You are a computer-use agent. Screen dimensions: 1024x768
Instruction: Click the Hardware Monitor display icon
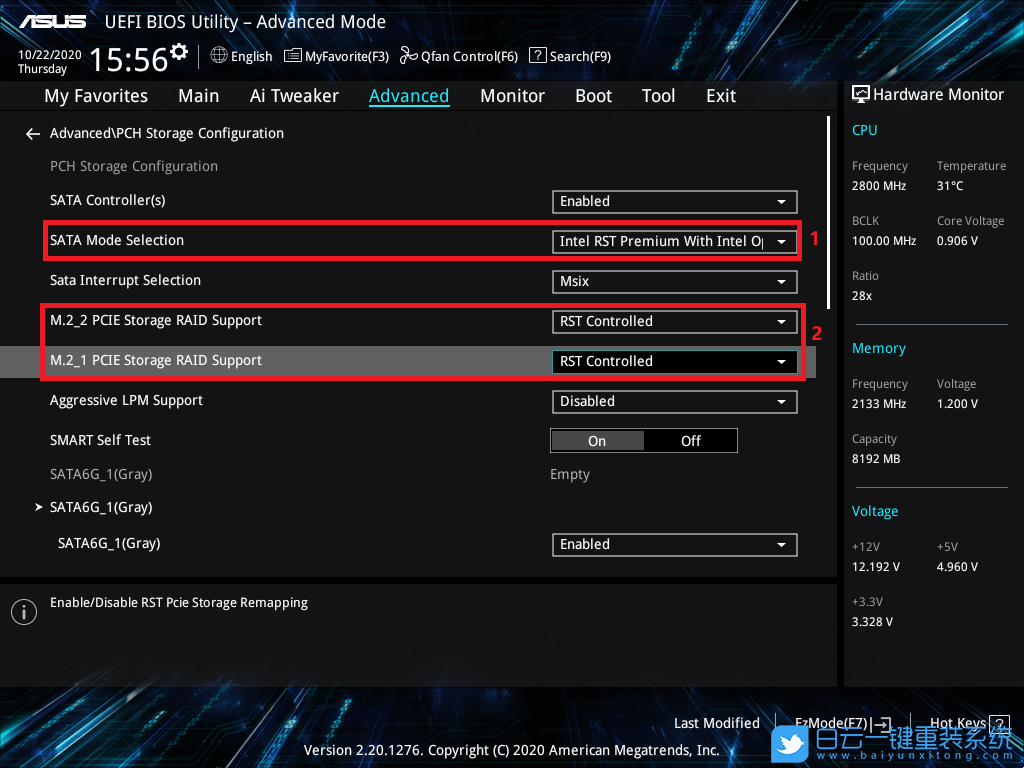[x=860, y=94]
